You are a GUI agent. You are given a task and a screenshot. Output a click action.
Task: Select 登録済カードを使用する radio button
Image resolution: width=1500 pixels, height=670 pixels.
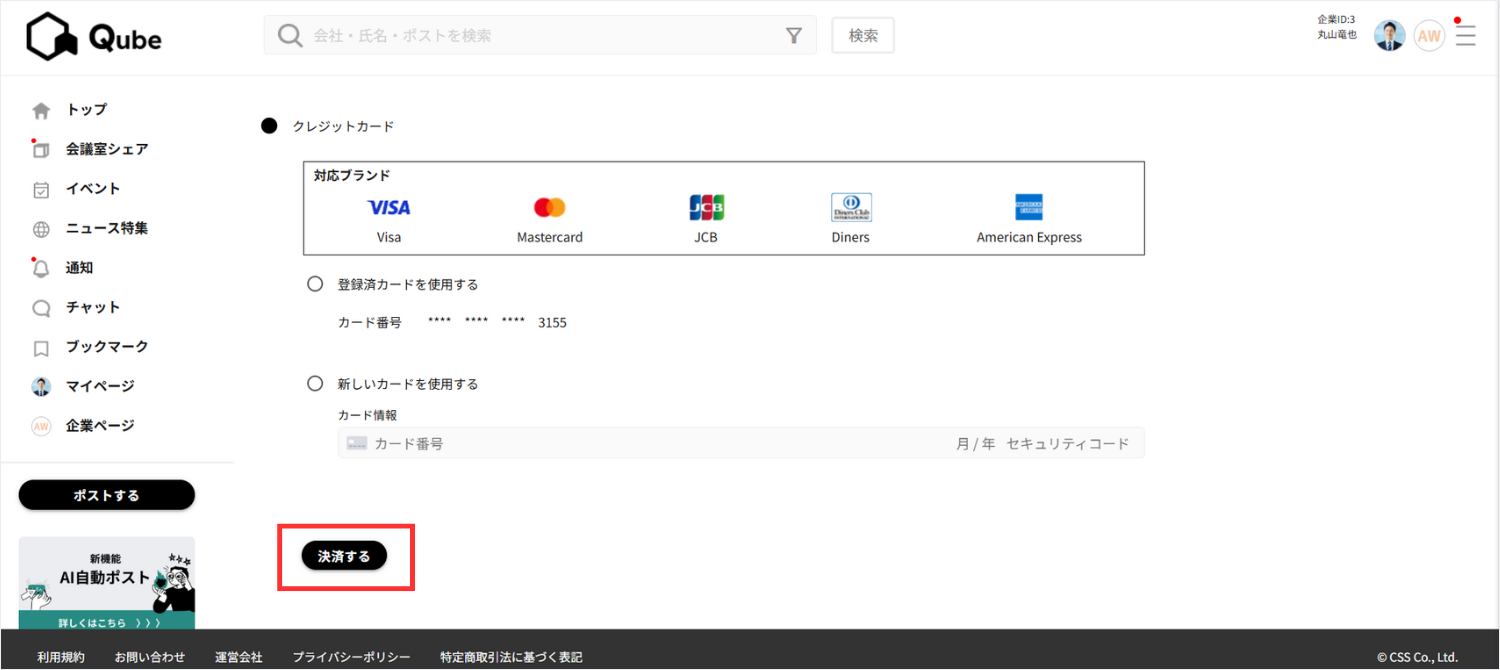315,284
